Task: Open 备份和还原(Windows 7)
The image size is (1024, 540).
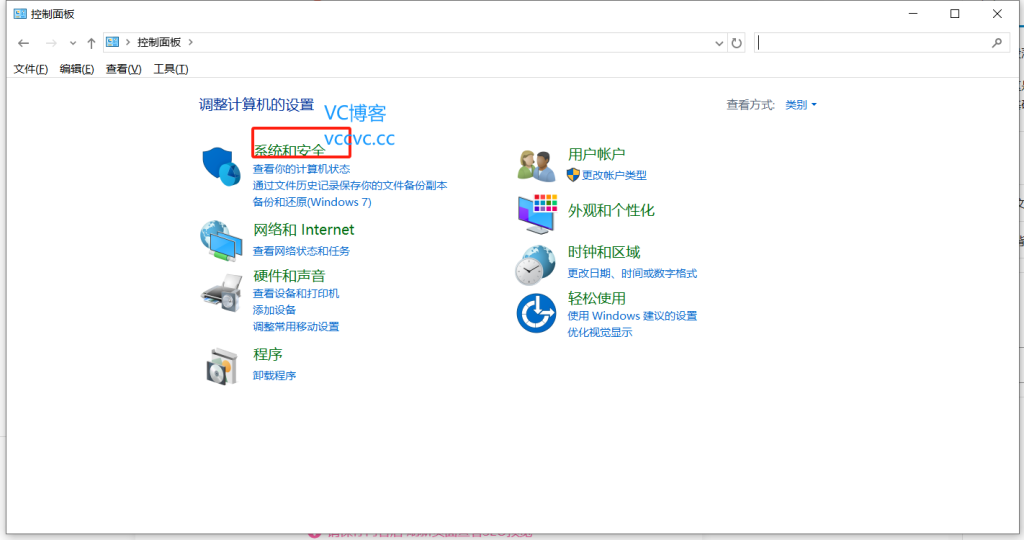Action: (x=312, y=202)
